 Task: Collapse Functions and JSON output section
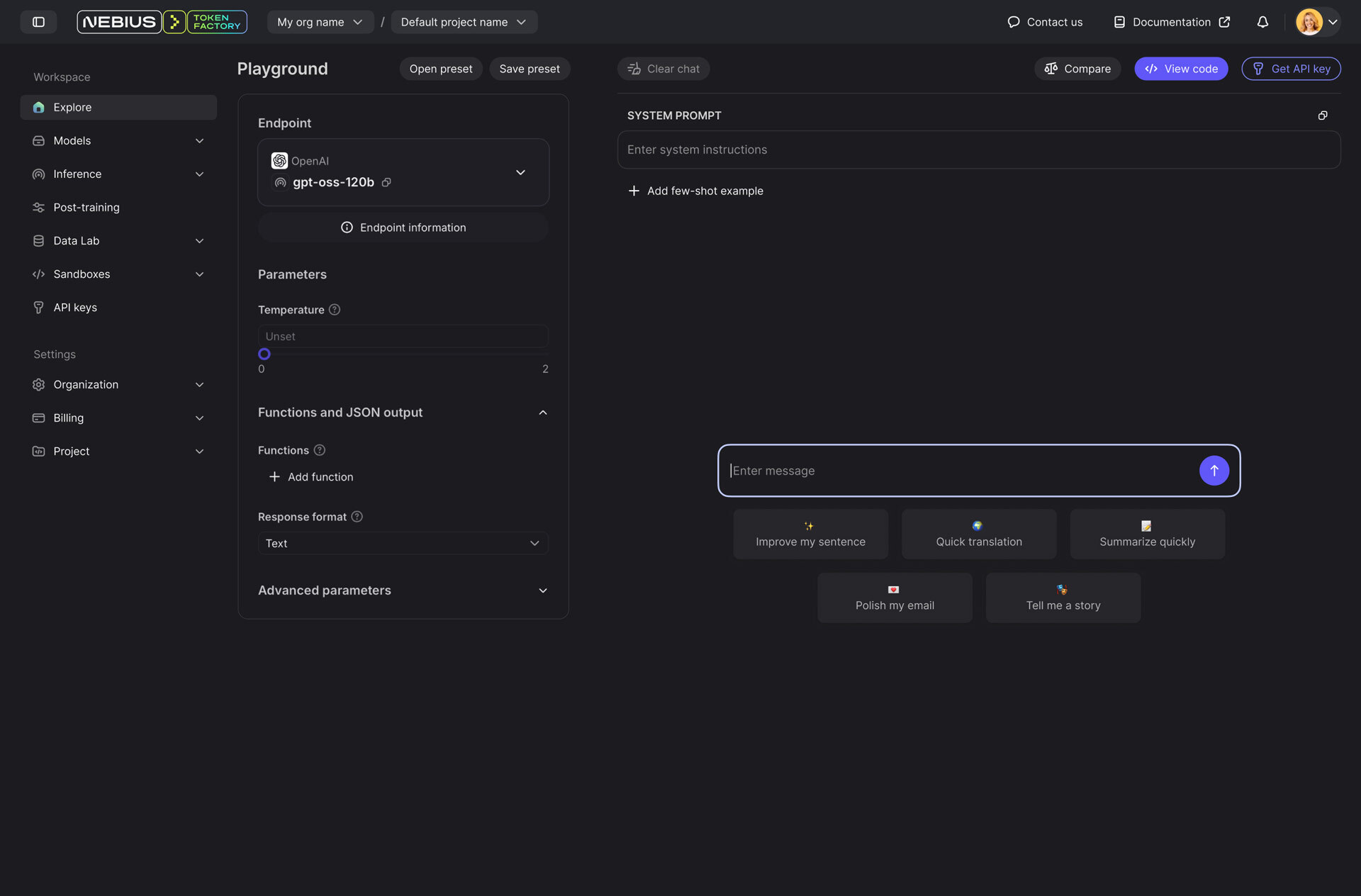pyautogui.click(x=403, y=413)
